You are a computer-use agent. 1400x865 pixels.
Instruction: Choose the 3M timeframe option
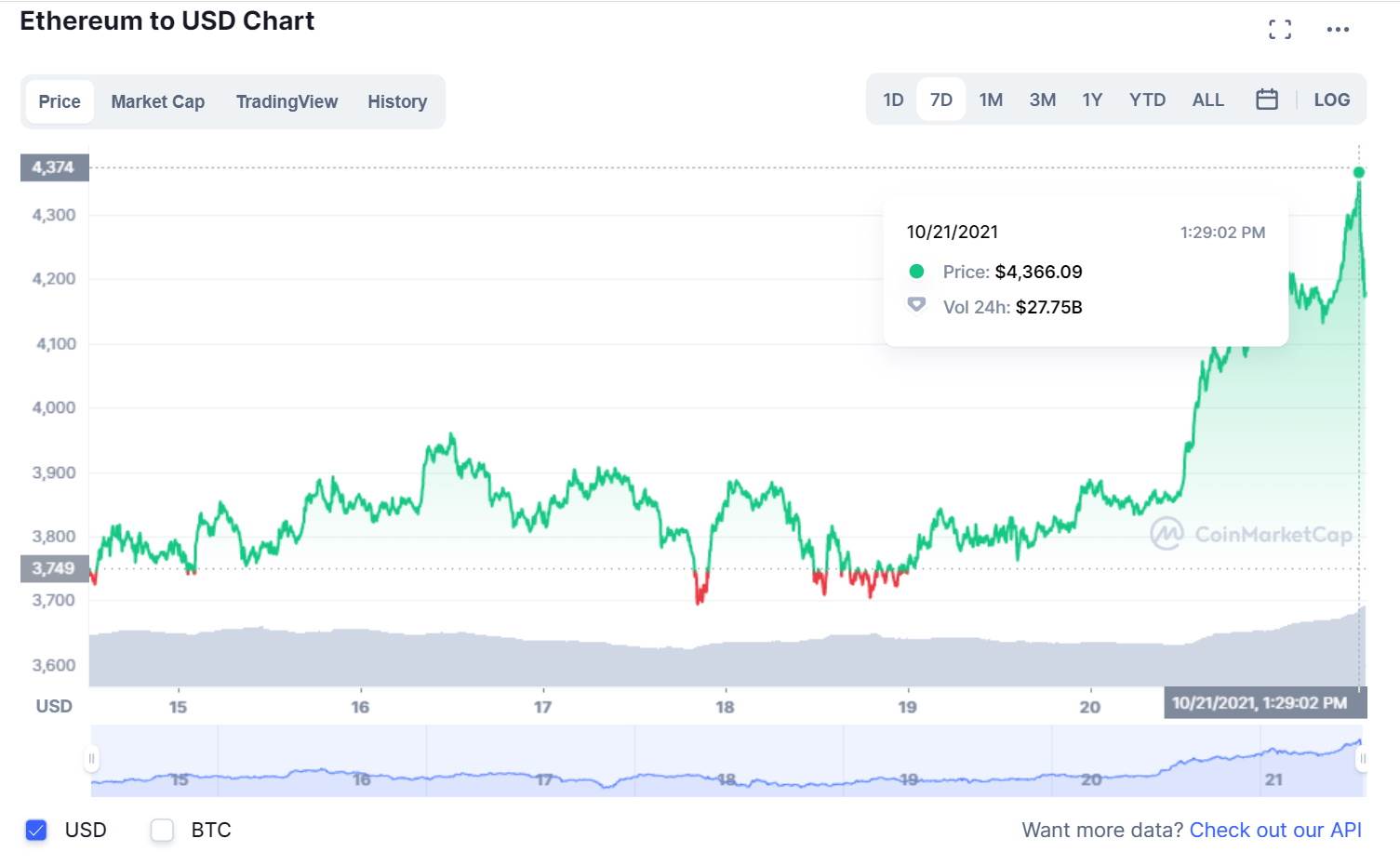(x=1042, y=99)
